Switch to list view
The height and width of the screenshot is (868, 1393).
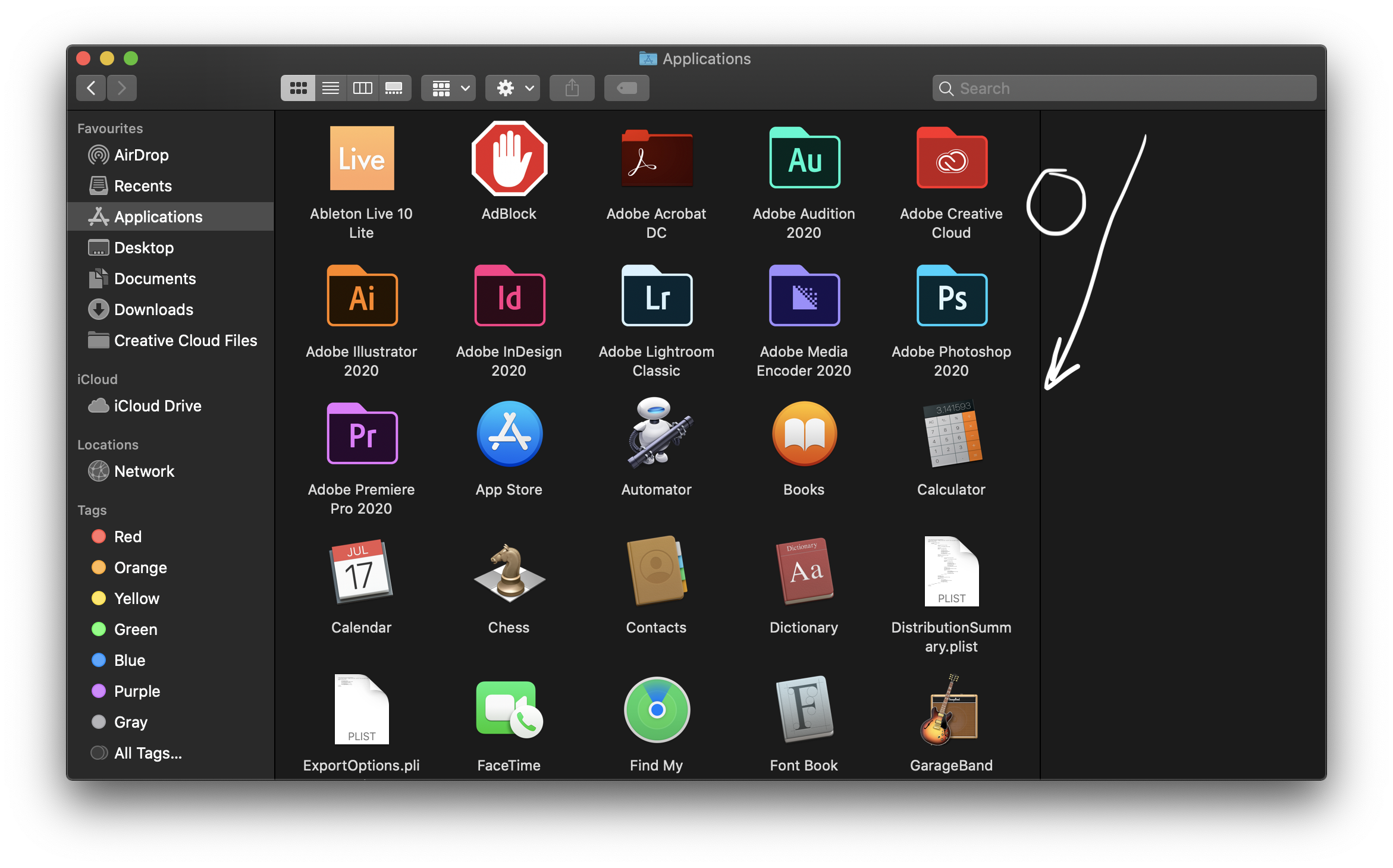[x=330, y=87]
